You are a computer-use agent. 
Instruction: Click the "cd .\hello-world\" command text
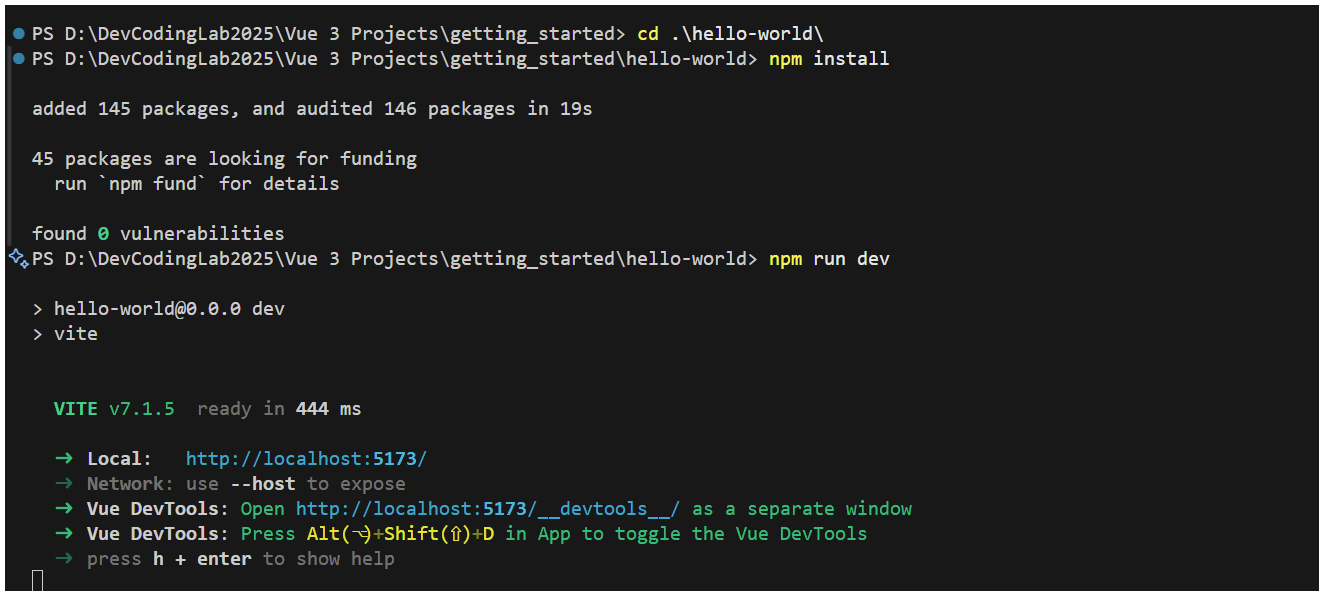[x=730, y=34]
